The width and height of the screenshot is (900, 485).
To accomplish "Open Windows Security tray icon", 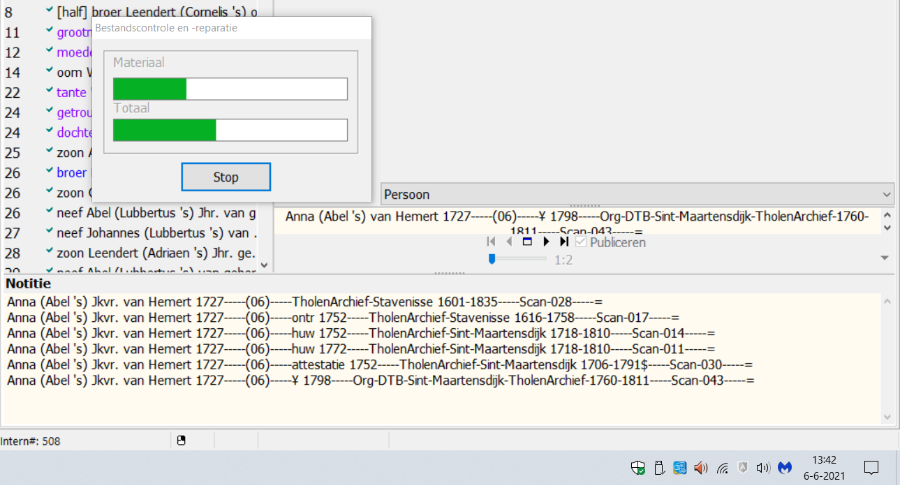I will 637,467.
